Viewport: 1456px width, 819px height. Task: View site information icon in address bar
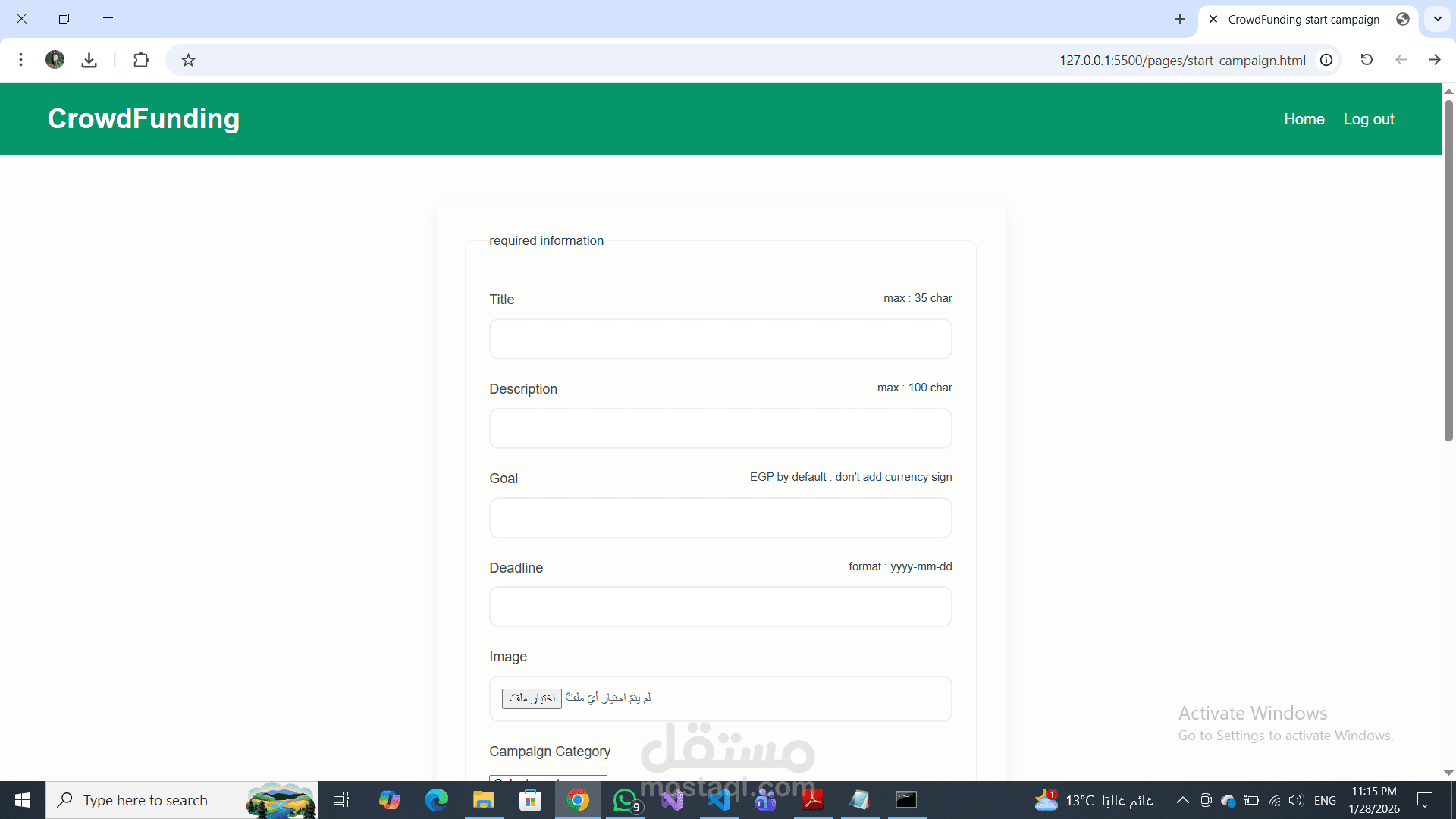1326,60
